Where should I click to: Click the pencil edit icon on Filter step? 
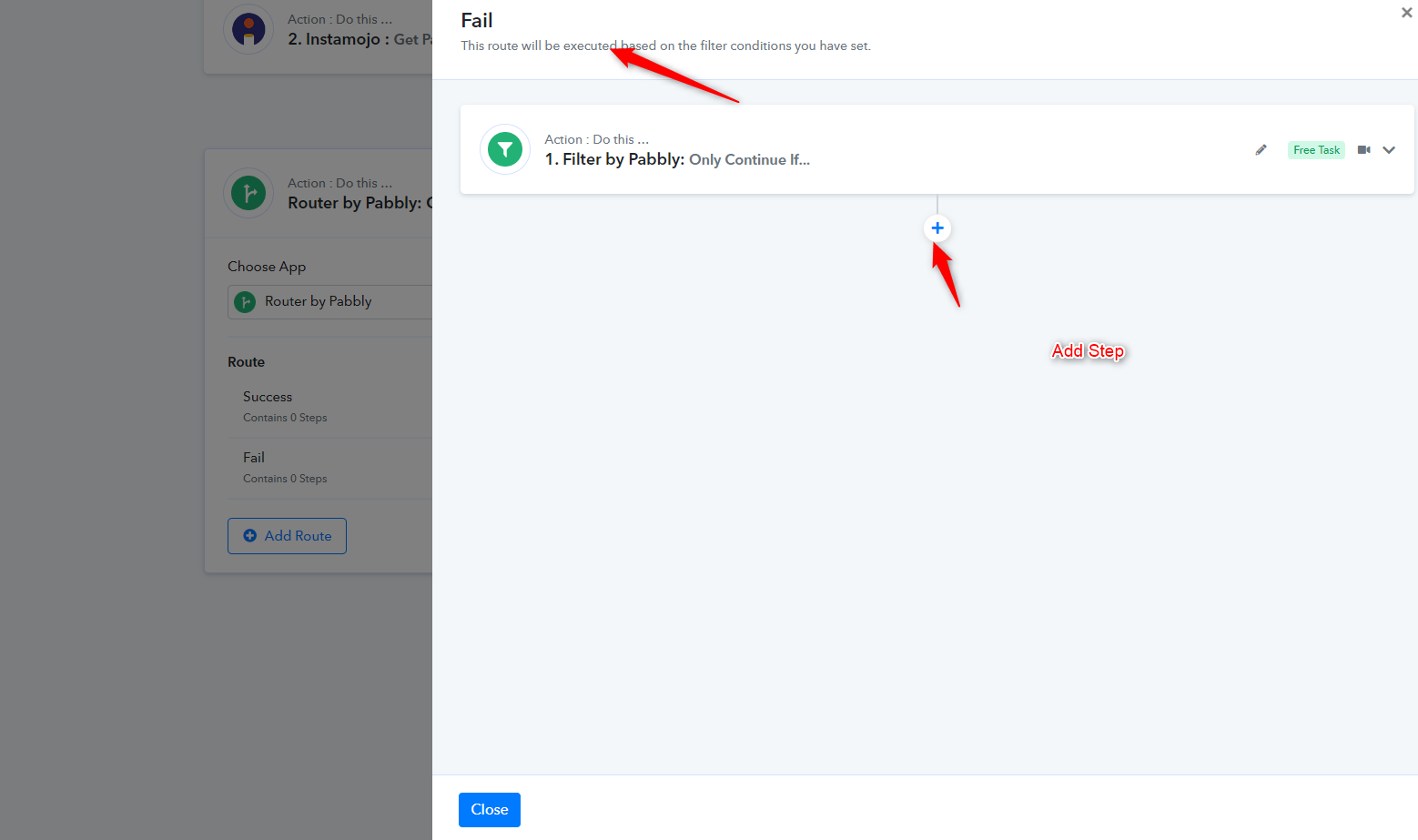1261,150
